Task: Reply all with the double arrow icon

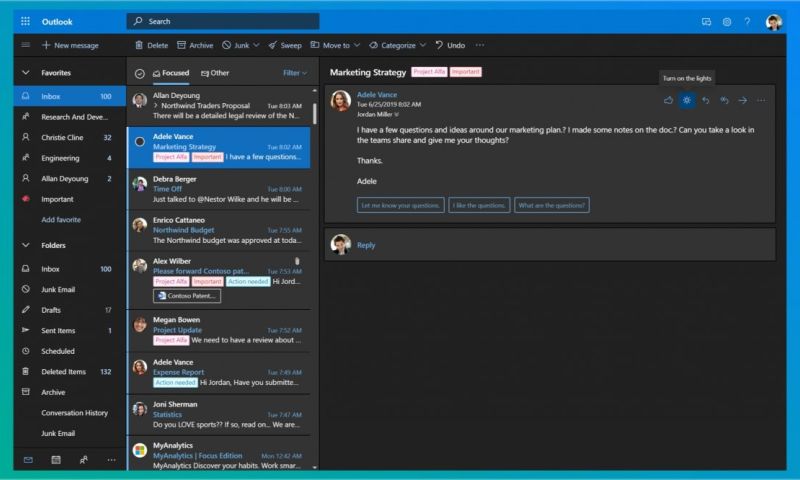Action: (724, 100)
